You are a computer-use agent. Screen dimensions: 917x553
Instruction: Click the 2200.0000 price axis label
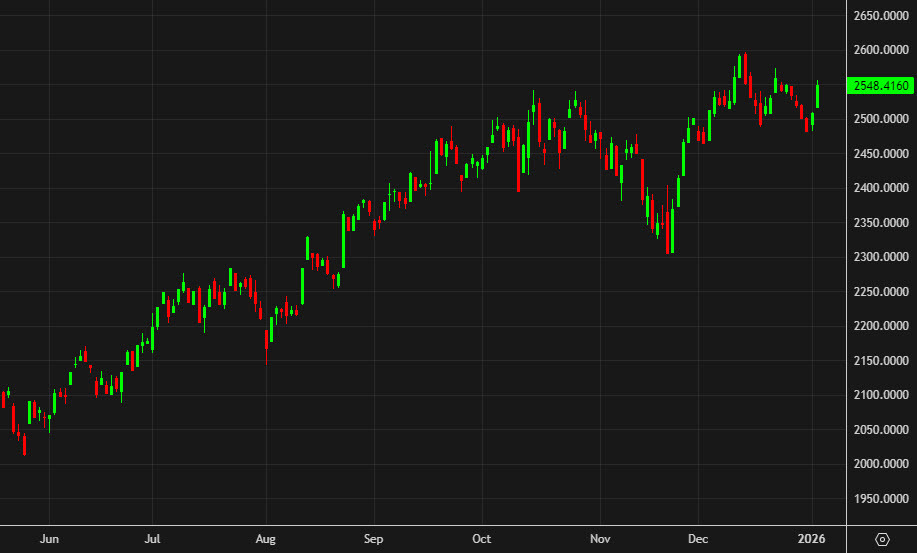[x=881, y=326]
